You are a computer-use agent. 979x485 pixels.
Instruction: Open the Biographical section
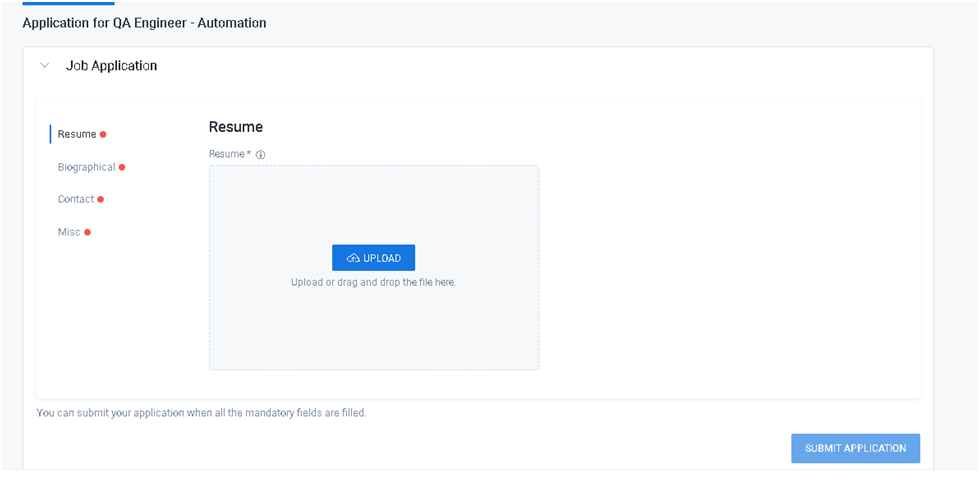point(86,167)
